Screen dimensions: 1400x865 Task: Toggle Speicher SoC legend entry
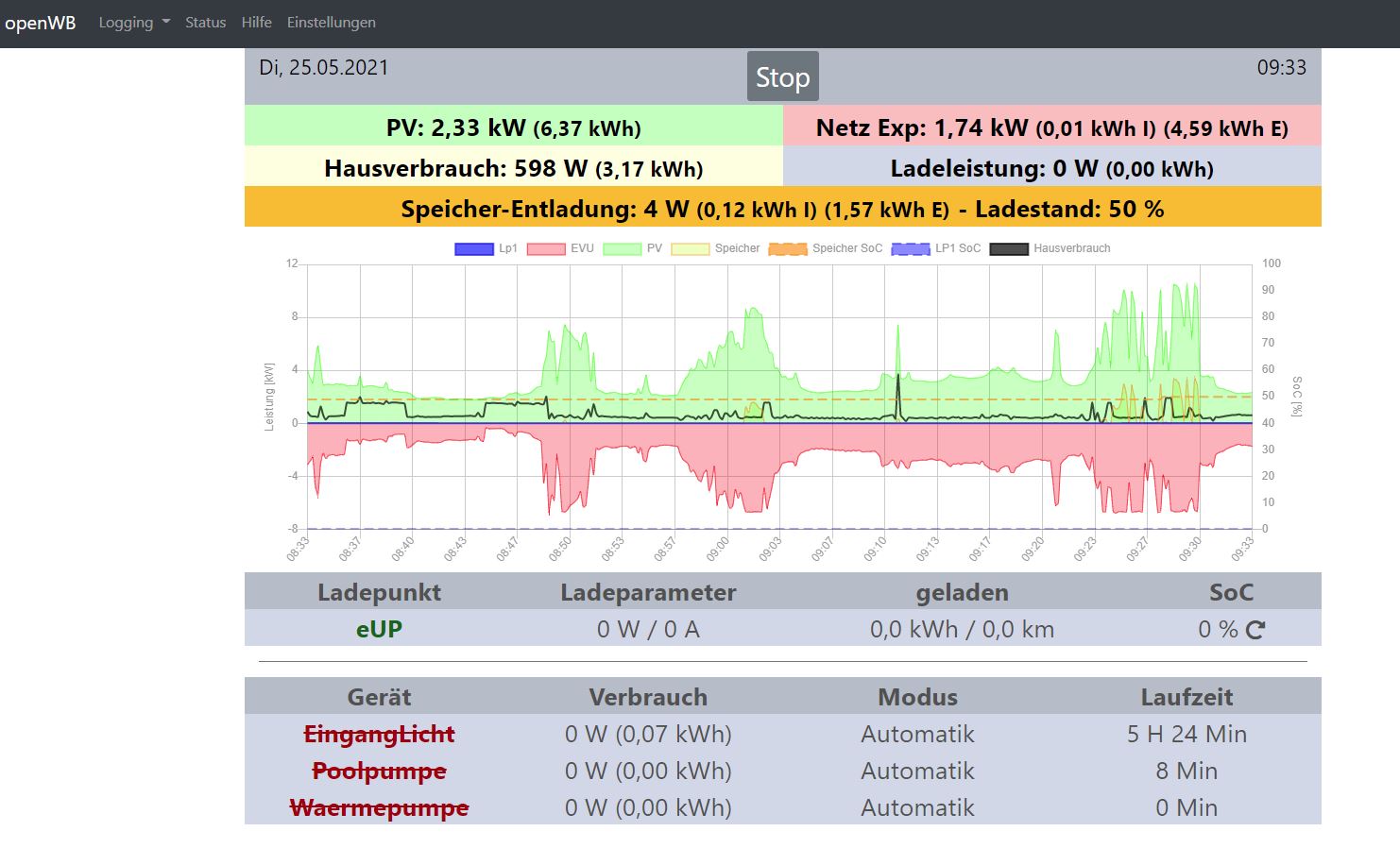788,249
